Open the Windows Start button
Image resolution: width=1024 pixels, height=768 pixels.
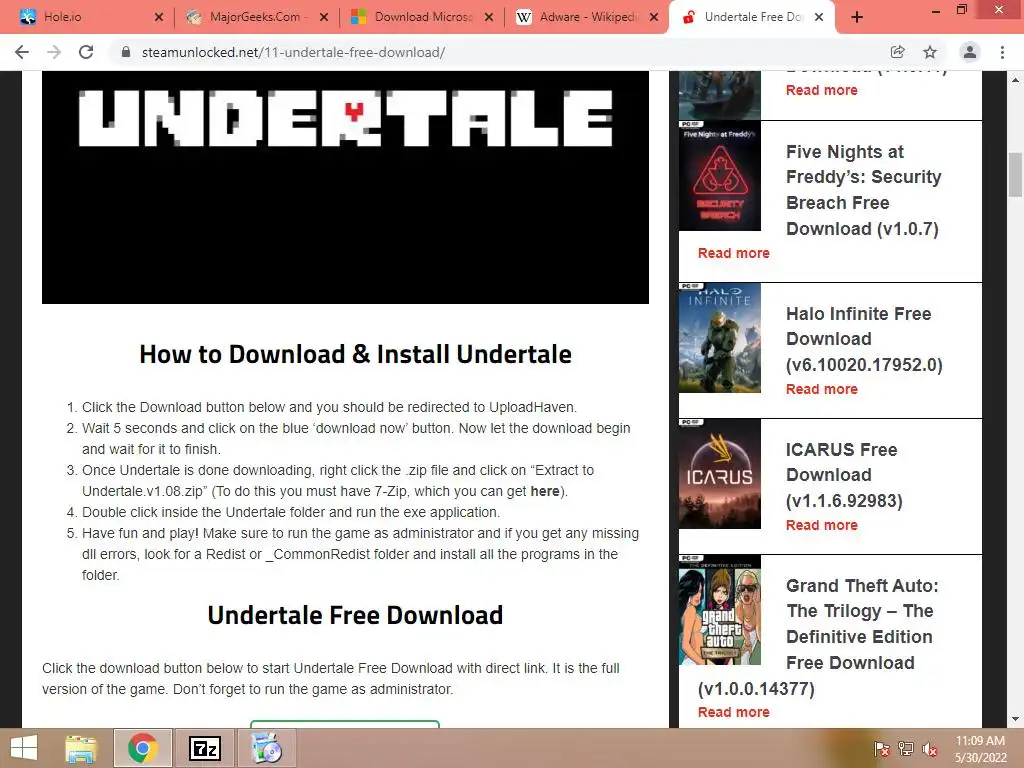point(24,748)
